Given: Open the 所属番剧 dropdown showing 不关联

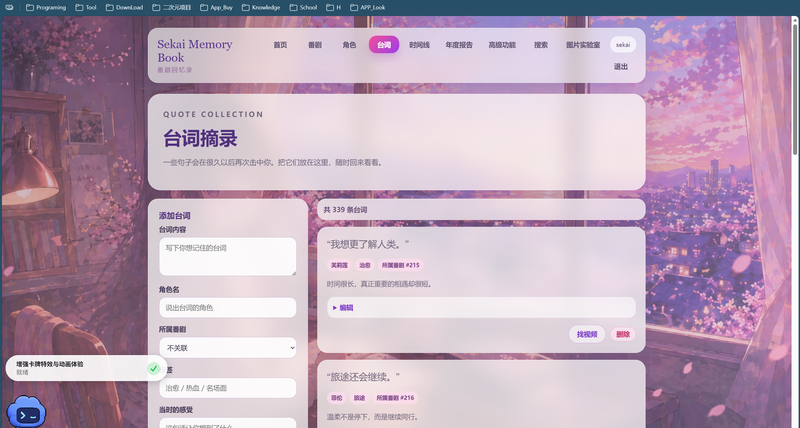Looking at the screenshot, I should (x=228, y=348).
